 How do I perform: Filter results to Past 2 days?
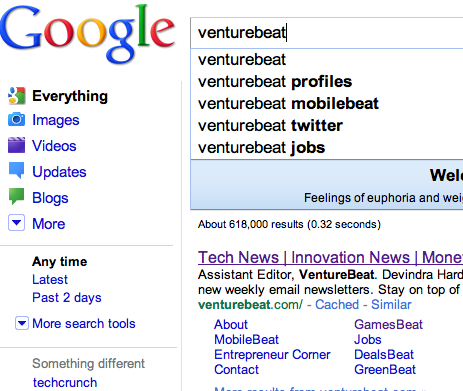[67, 298]
